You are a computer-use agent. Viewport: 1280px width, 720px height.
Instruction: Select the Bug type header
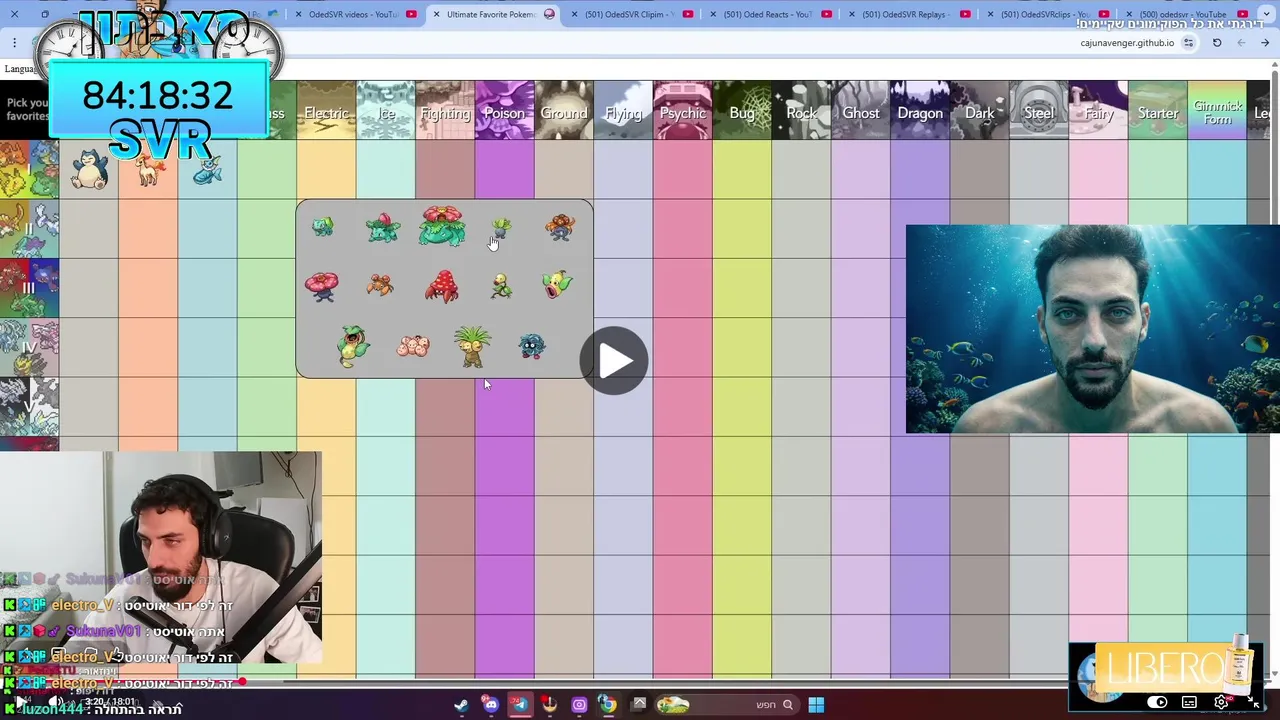coord(742,110)
